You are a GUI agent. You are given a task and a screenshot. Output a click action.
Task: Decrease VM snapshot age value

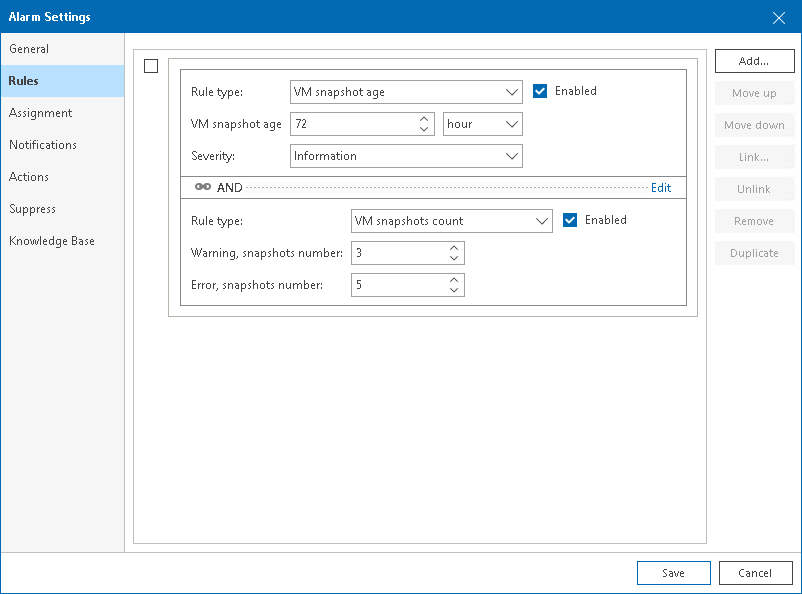(x=426, y=130)
